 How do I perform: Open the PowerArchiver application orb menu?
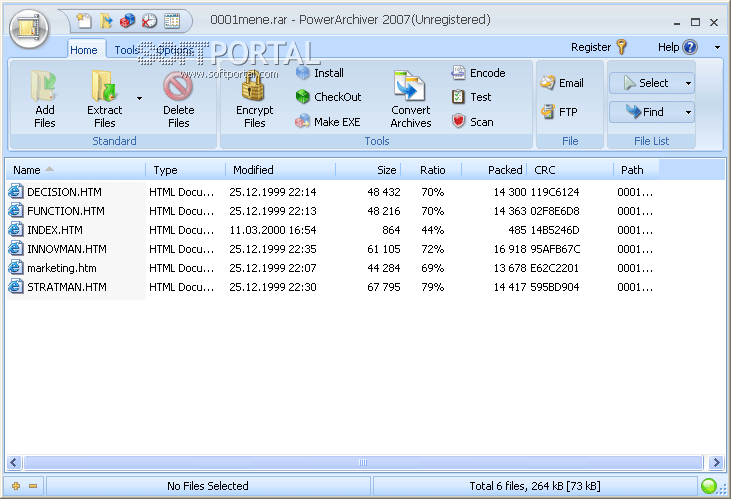coord(29,29)
